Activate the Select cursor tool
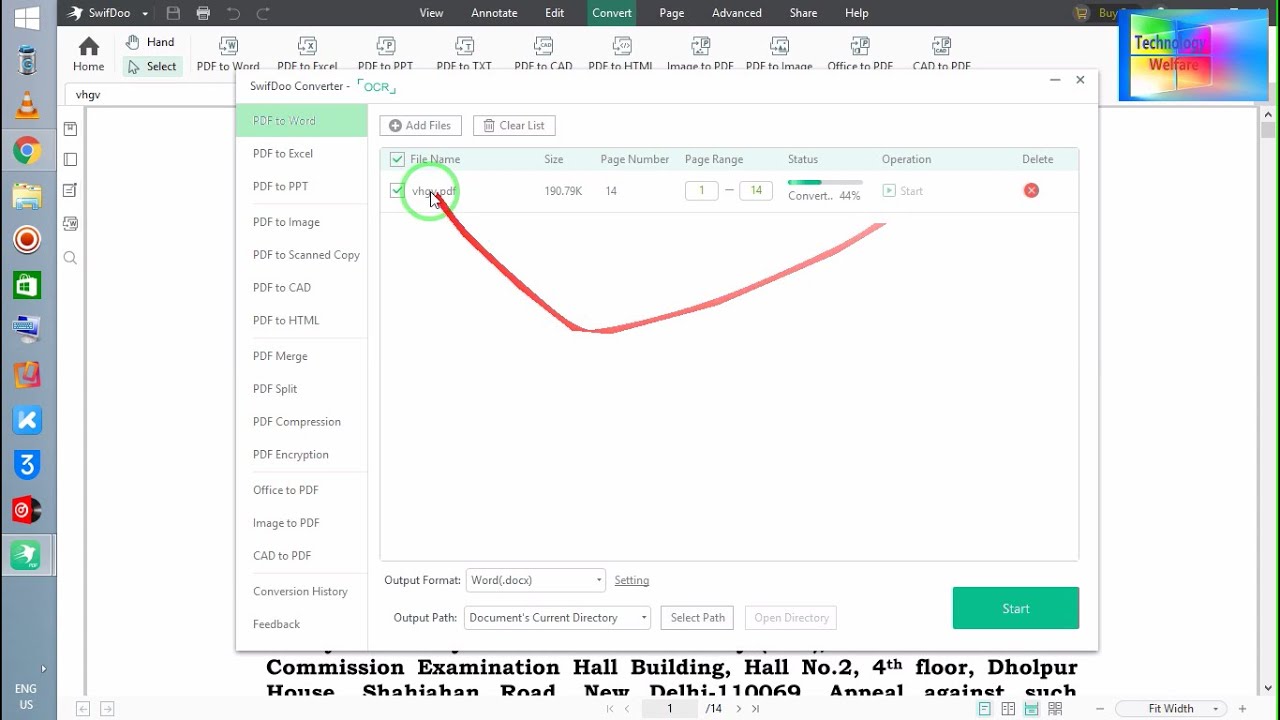Image resolution: width=1280 pixels, height=720 pixels. 152,66
